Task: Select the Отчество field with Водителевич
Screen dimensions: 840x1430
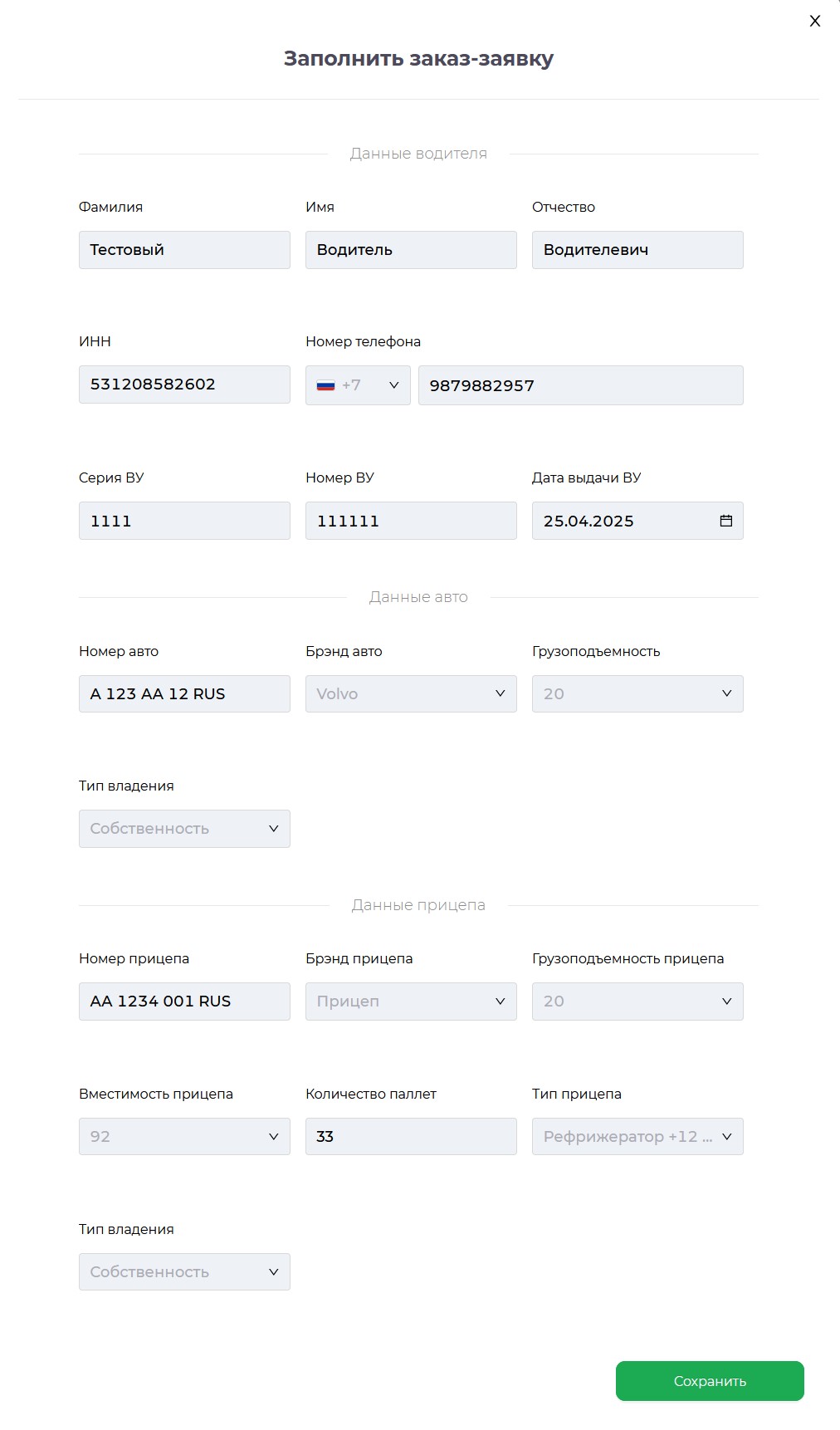Action: tap(637, 250)
